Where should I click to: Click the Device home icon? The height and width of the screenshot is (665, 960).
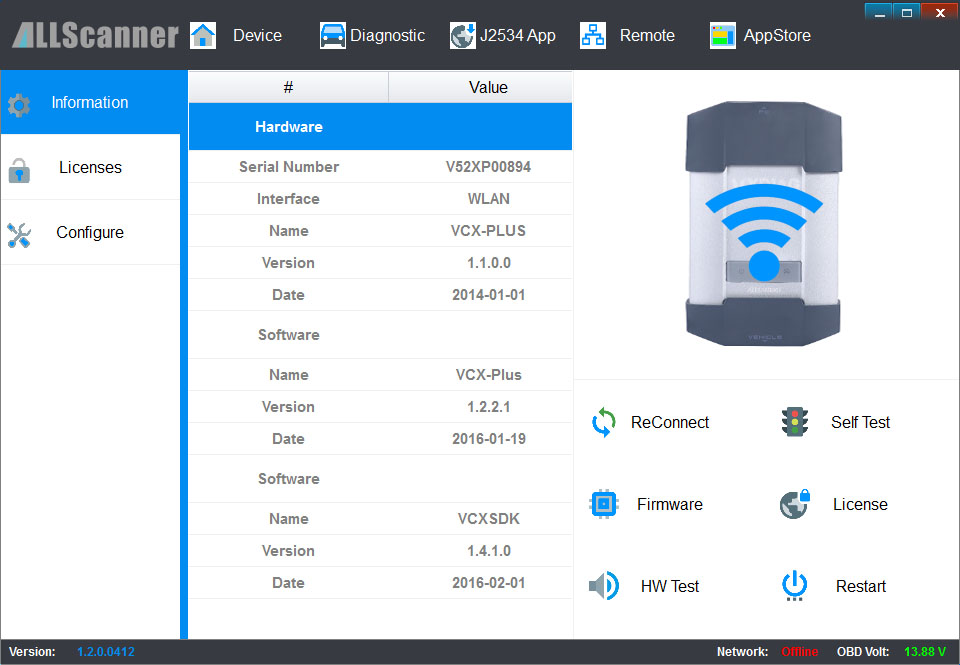[x=203, y=36]
